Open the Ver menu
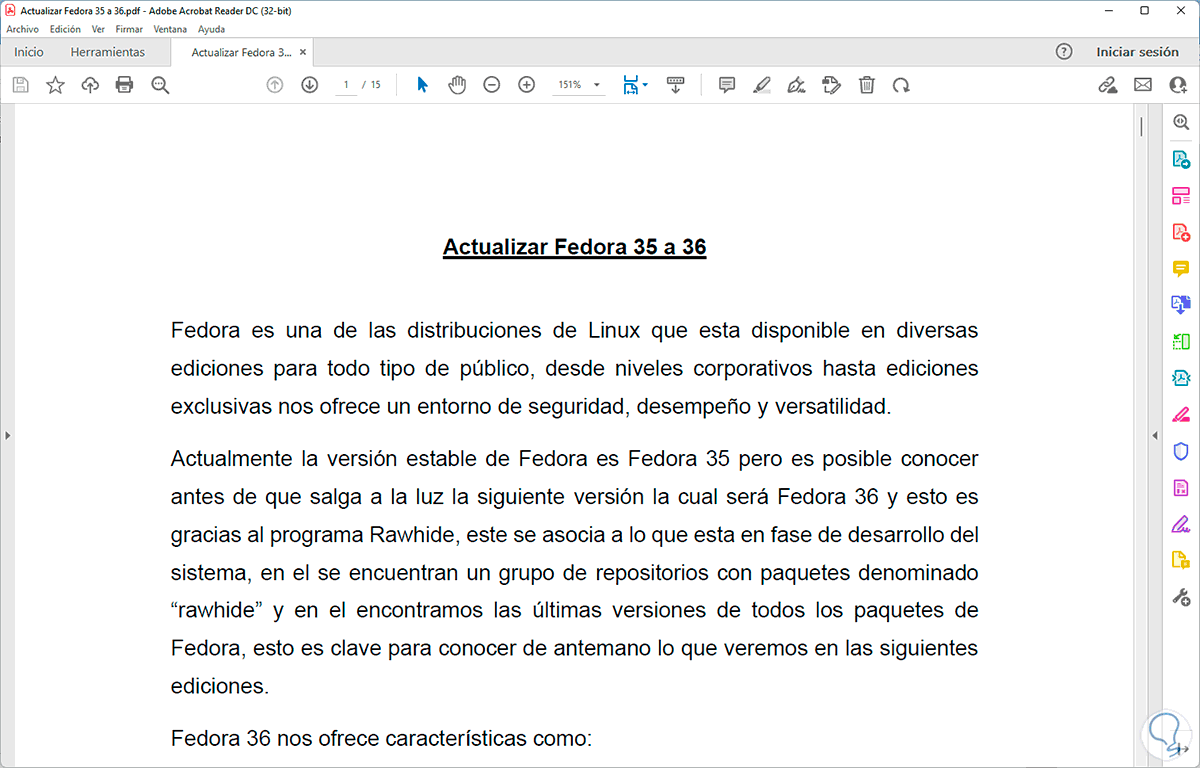1200x768 pixels. pyautogui.click(x=98, y=29)
